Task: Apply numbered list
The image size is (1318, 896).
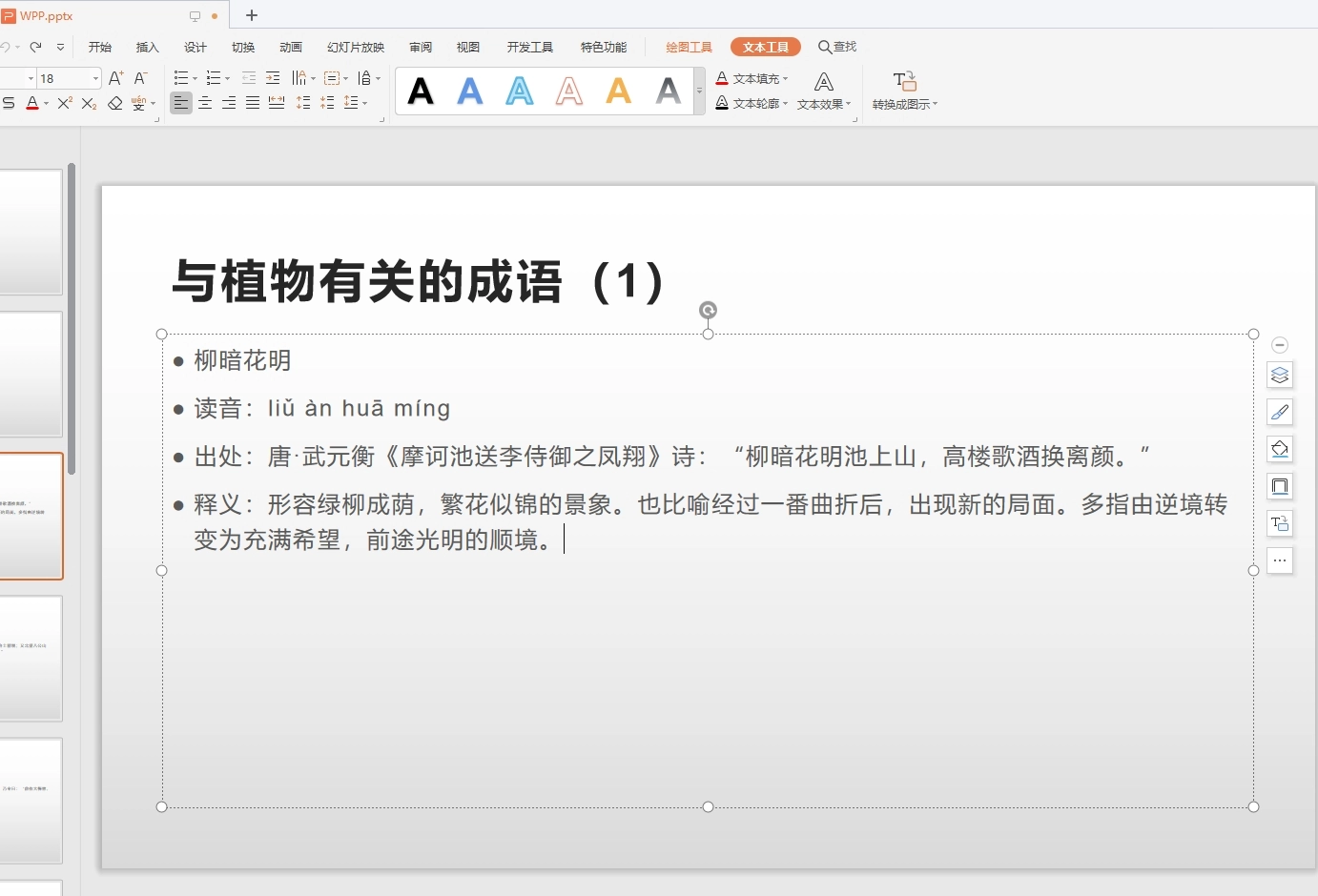Action: click(x=213, y=78)
